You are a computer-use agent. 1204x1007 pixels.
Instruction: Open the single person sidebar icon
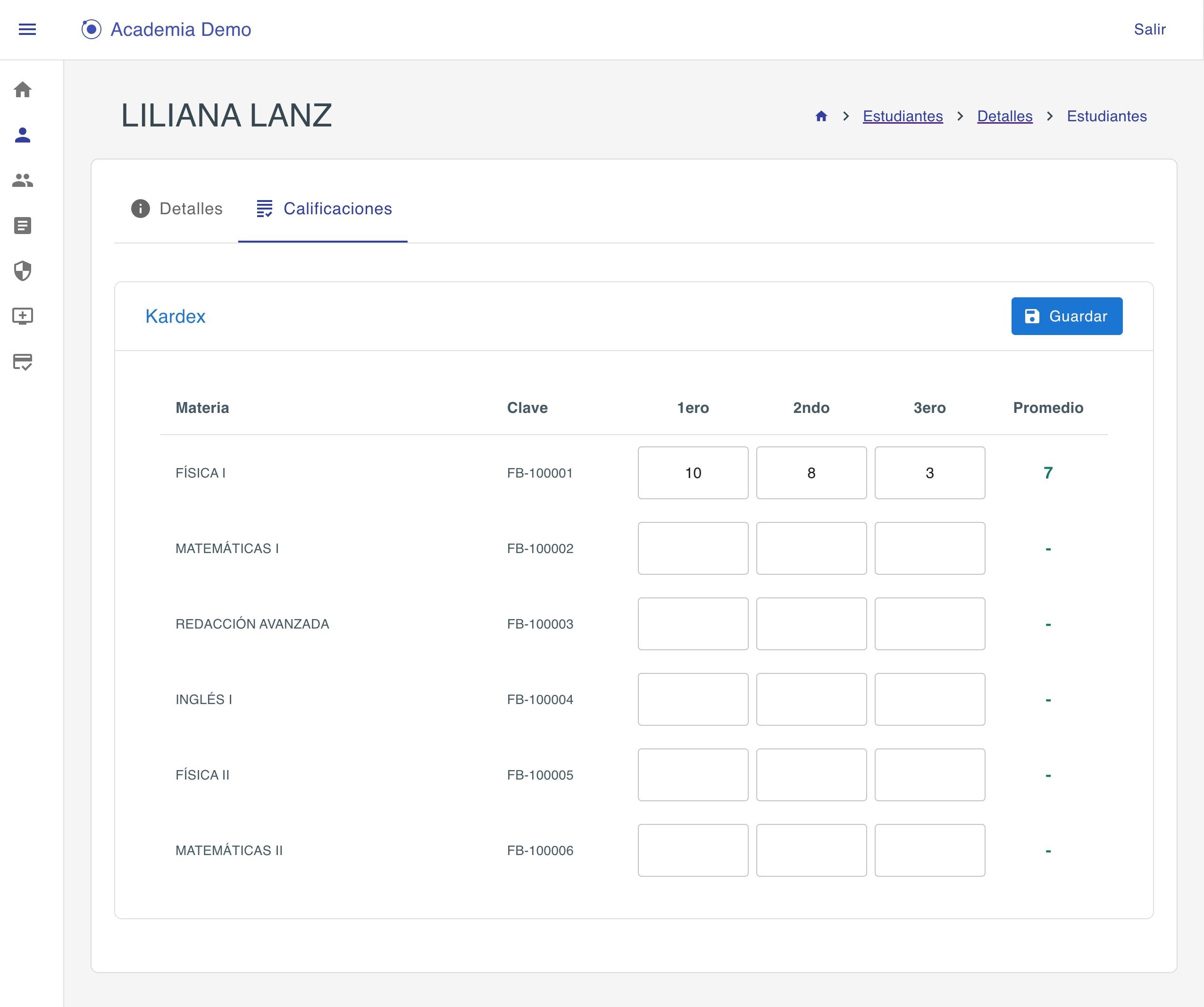click(22, 135)
